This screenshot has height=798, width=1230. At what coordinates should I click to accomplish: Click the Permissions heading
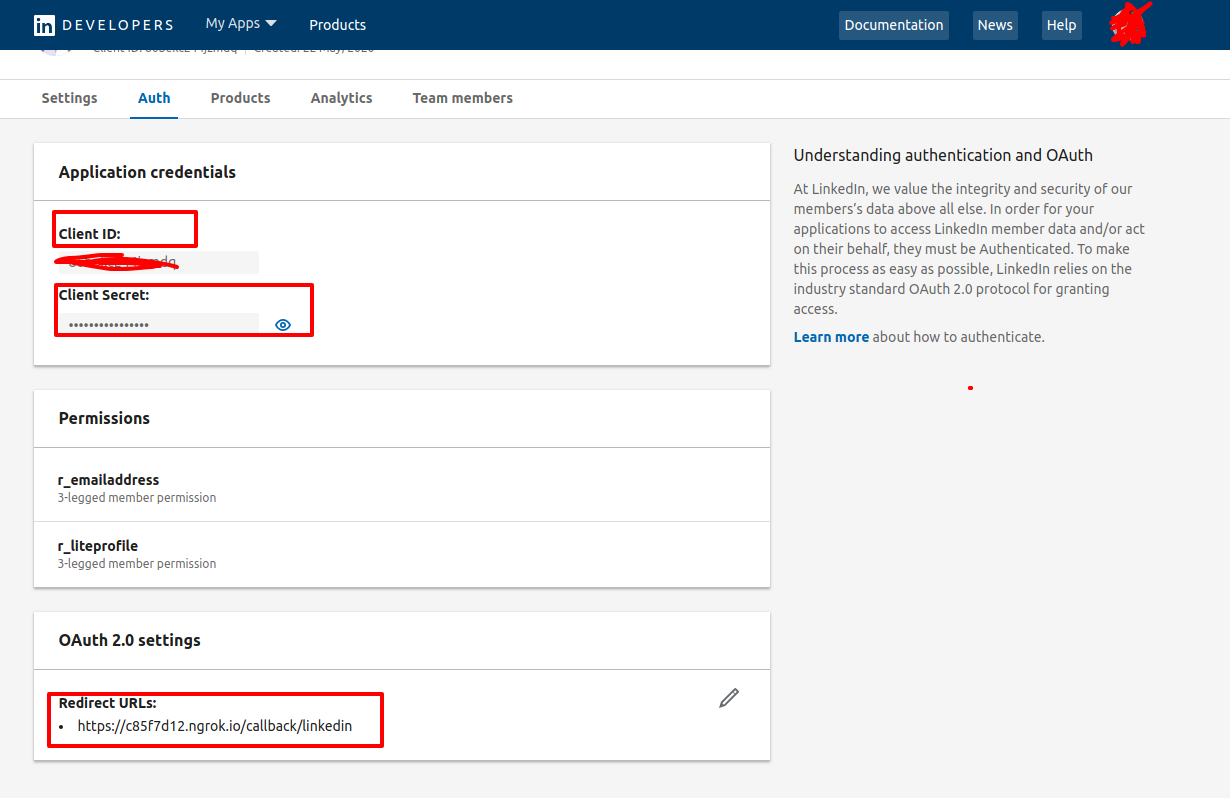104,418
